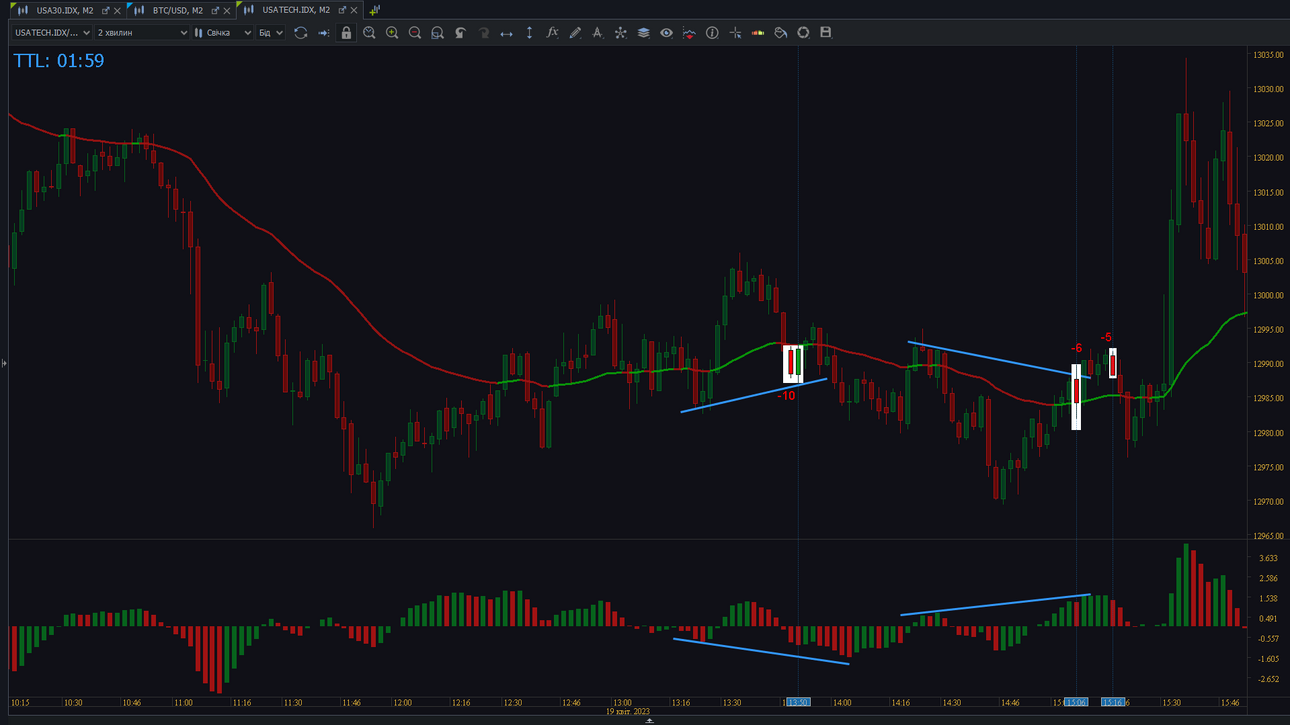Click the 12:00 time axis label
Viewport: 1290px width, 725px height.
point(402,703)
